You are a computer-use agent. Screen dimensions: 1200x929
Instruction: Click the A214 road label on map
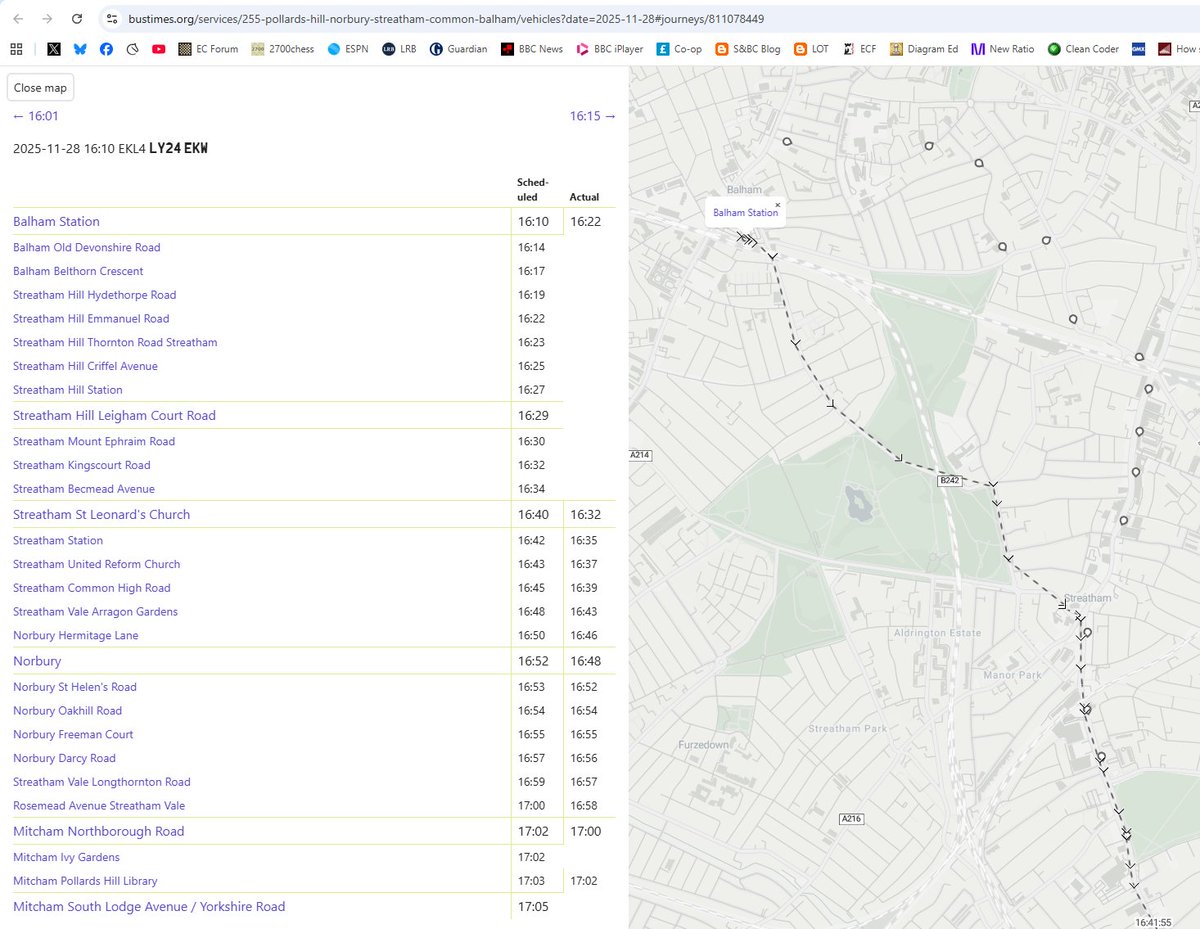[x=640, y=455]
